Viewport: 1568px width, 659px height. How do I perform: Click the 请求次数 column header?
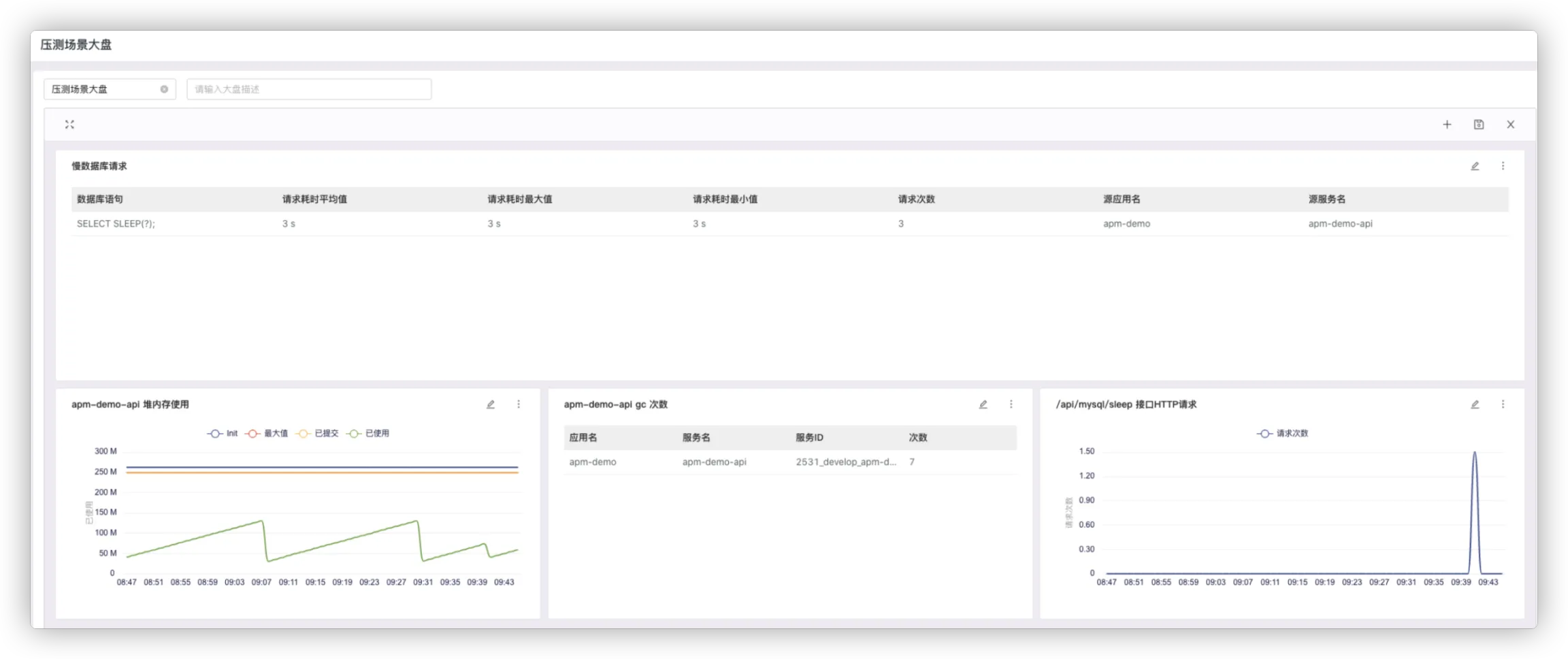916,199
